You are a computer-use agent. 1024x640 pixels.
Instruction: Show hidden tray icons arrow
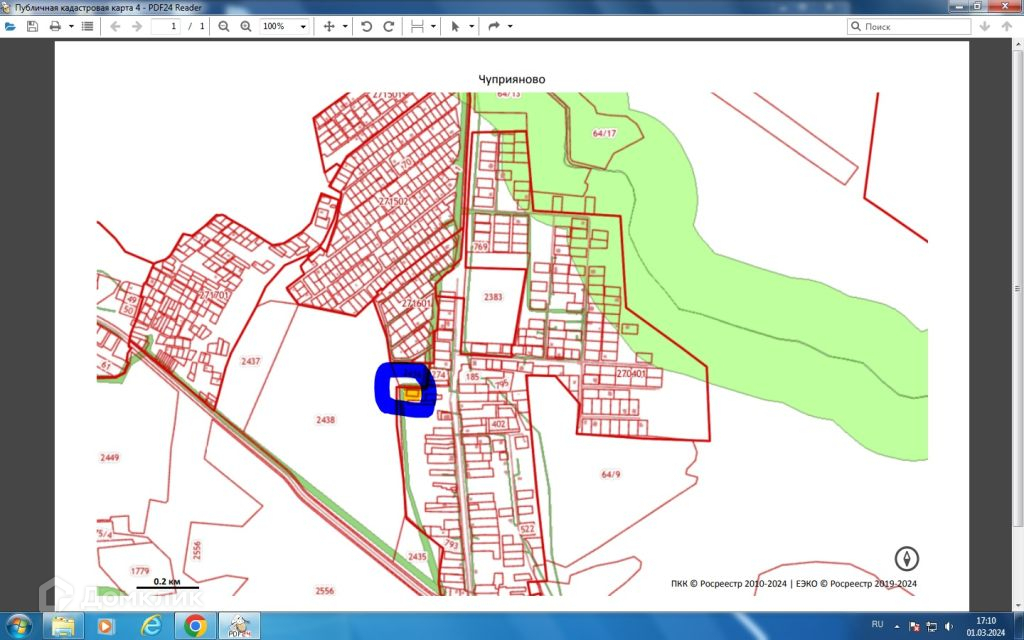pos(897,626)
